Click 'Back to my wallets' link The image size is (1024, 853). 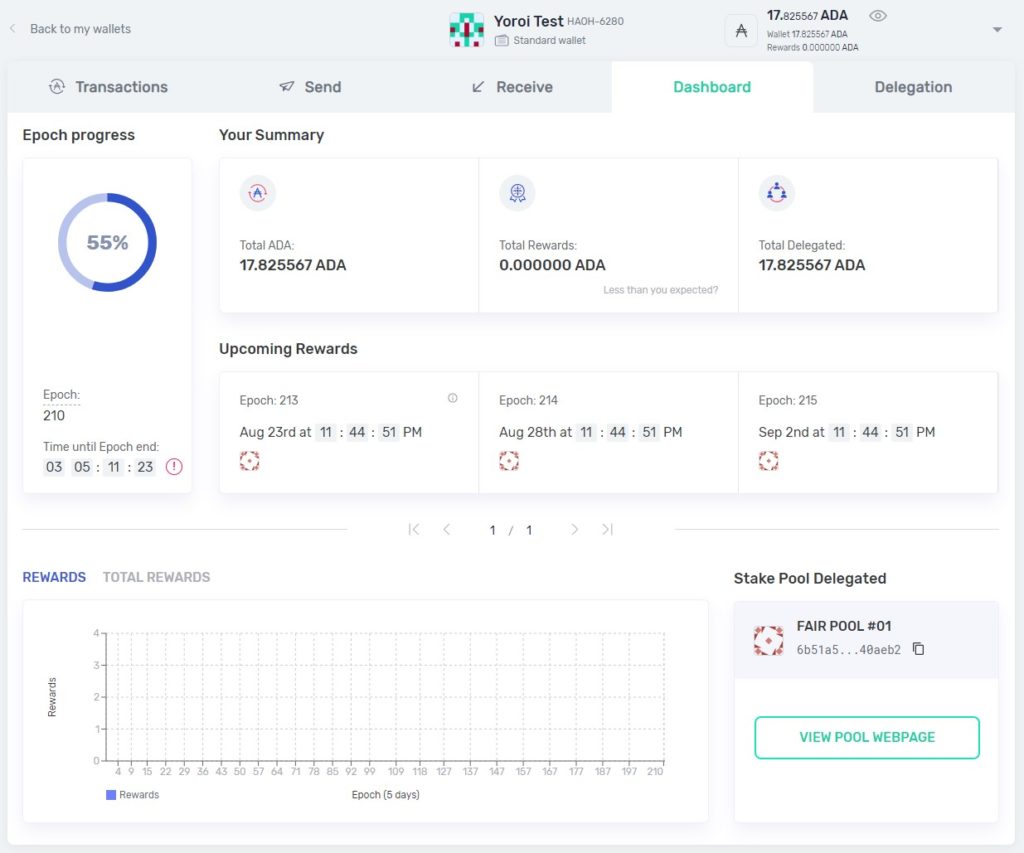pos(80,29)
